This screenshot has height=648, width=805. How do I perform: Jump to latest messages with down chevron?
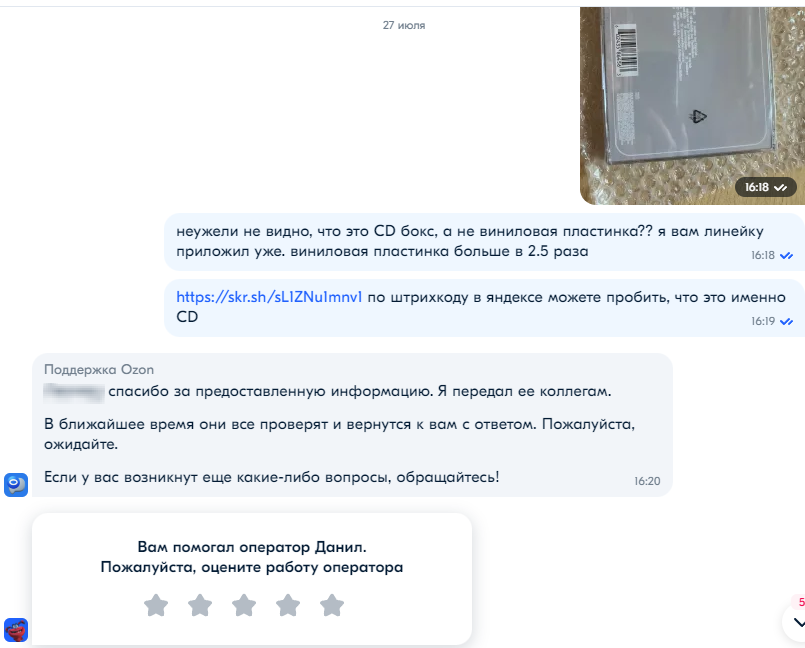point(798,622)
